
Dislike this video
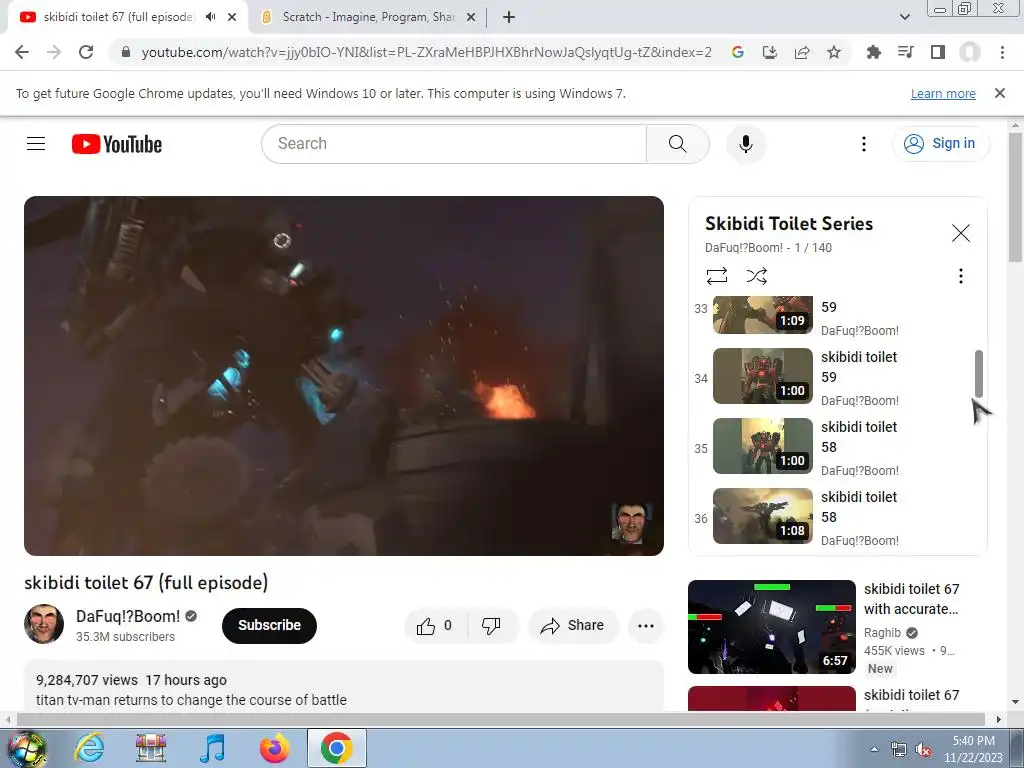tap(492, 626)
